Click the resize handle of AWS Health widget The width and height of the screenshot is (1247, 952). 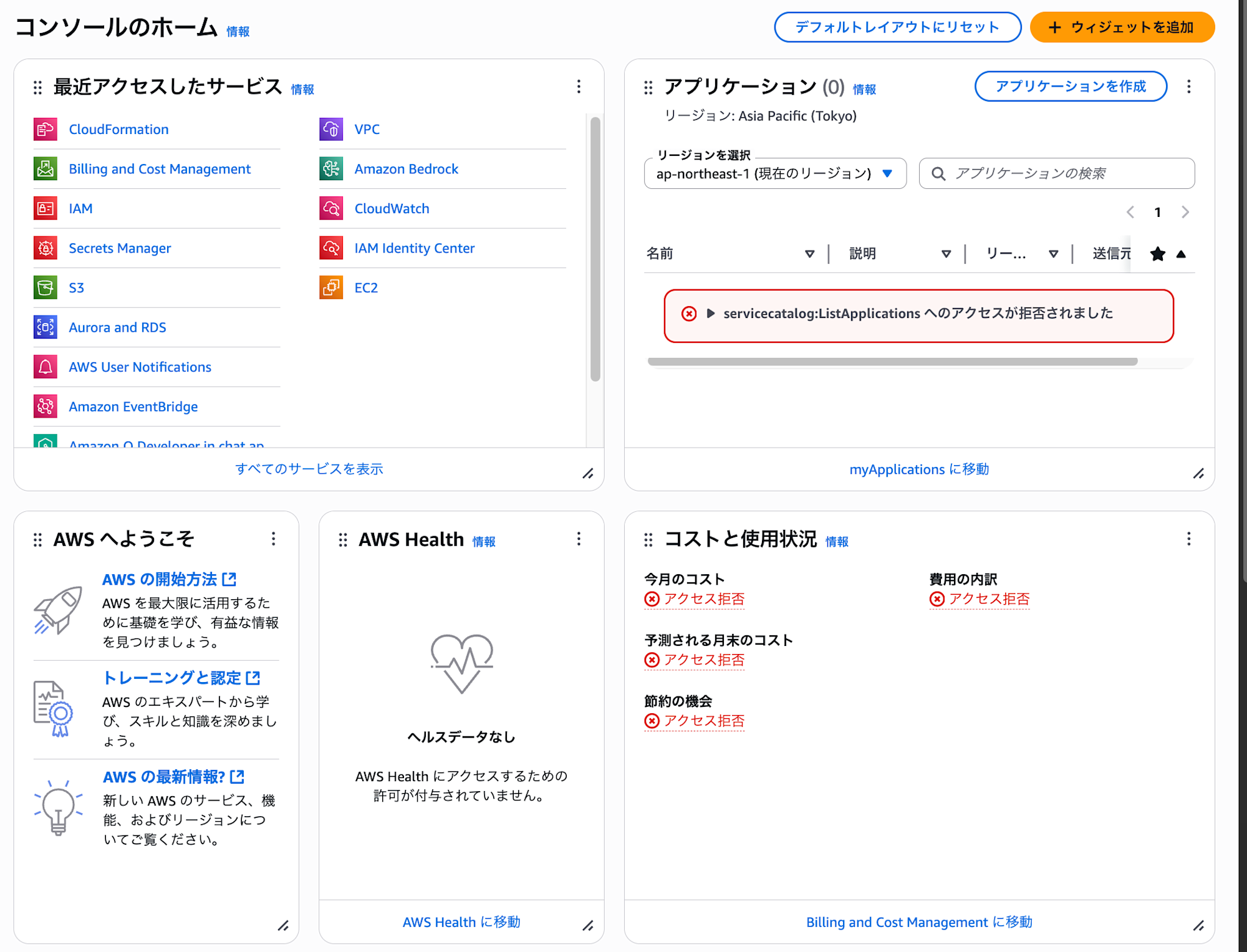[588, 926]
